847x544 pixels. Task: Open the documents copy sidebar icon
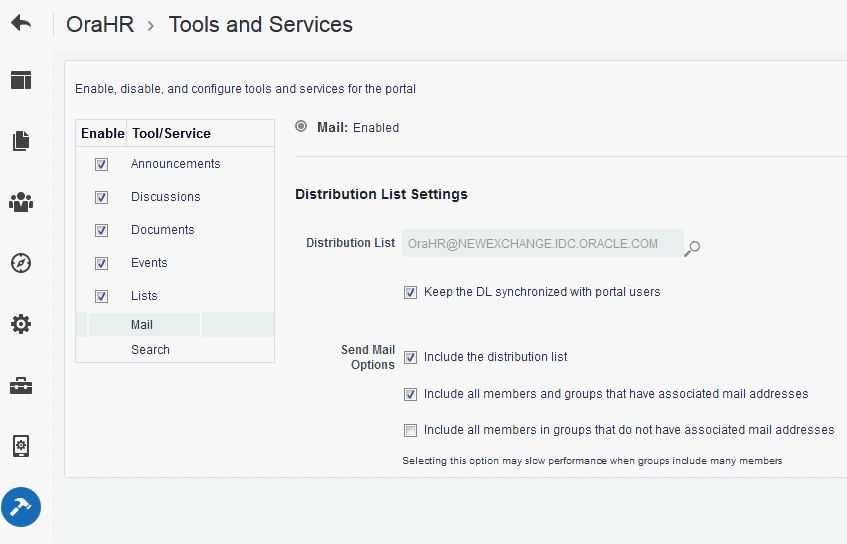(21, 141)
